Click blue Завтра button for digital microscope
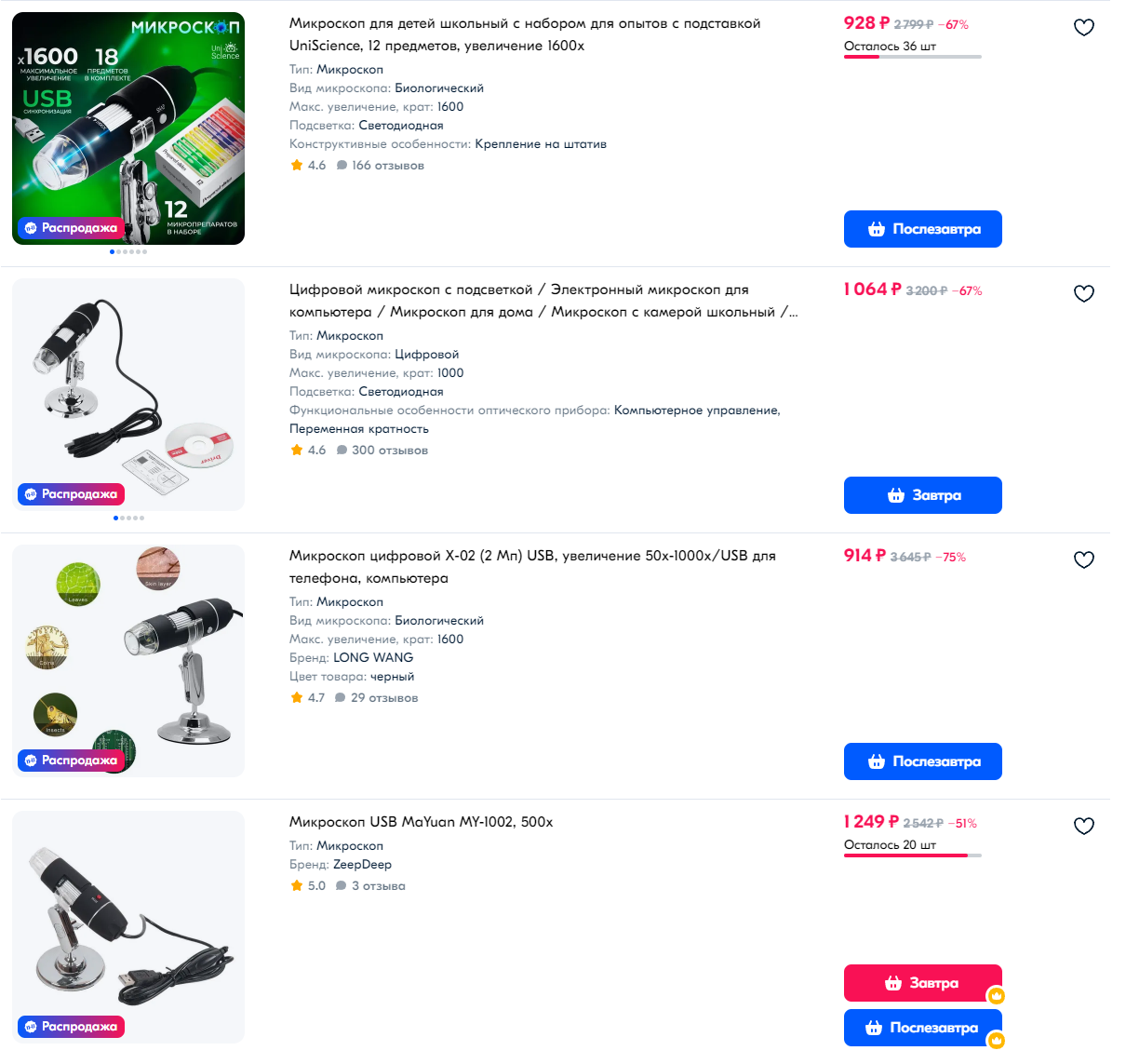 coord(922,495)
